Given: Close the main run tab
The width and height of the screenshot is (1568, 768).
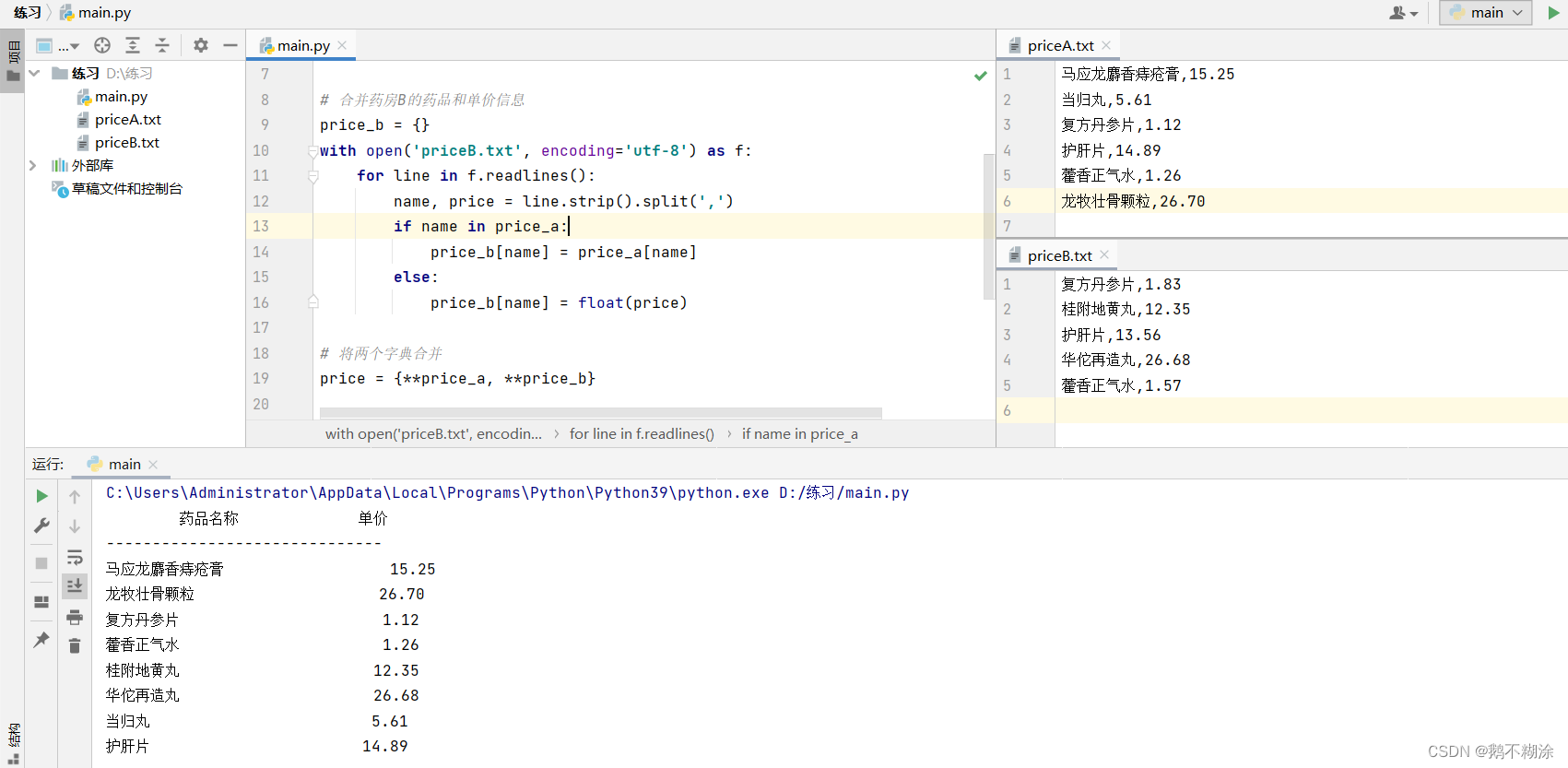Looking at the screenshot, I should (153, 465).
